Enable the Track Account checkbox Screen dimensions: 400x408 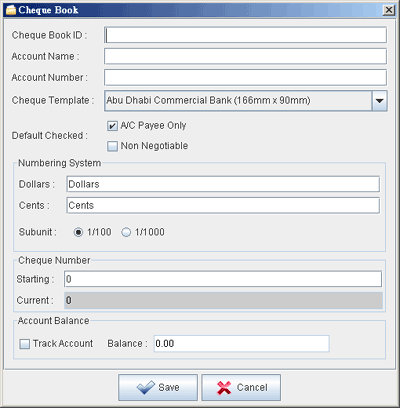click(25, 344)
